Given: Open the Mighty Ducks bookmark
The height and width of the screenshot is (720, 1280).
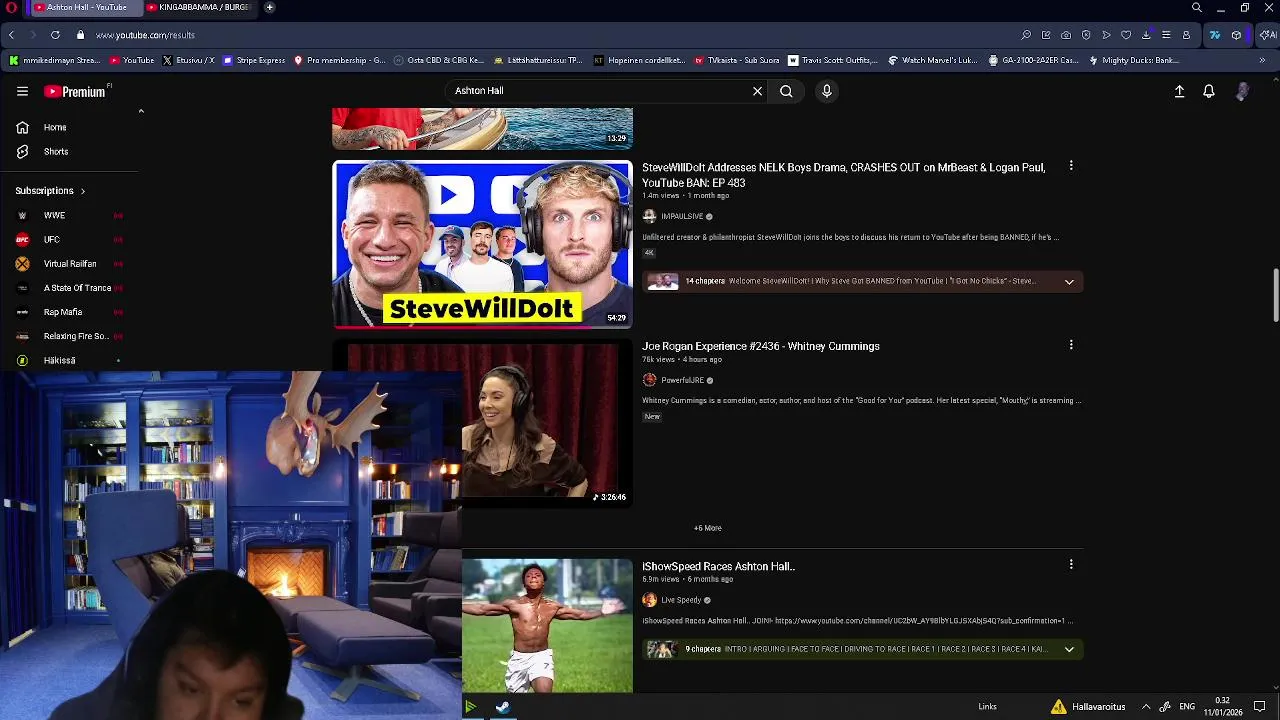Looking at the screenshot, I should point(1134,60).
